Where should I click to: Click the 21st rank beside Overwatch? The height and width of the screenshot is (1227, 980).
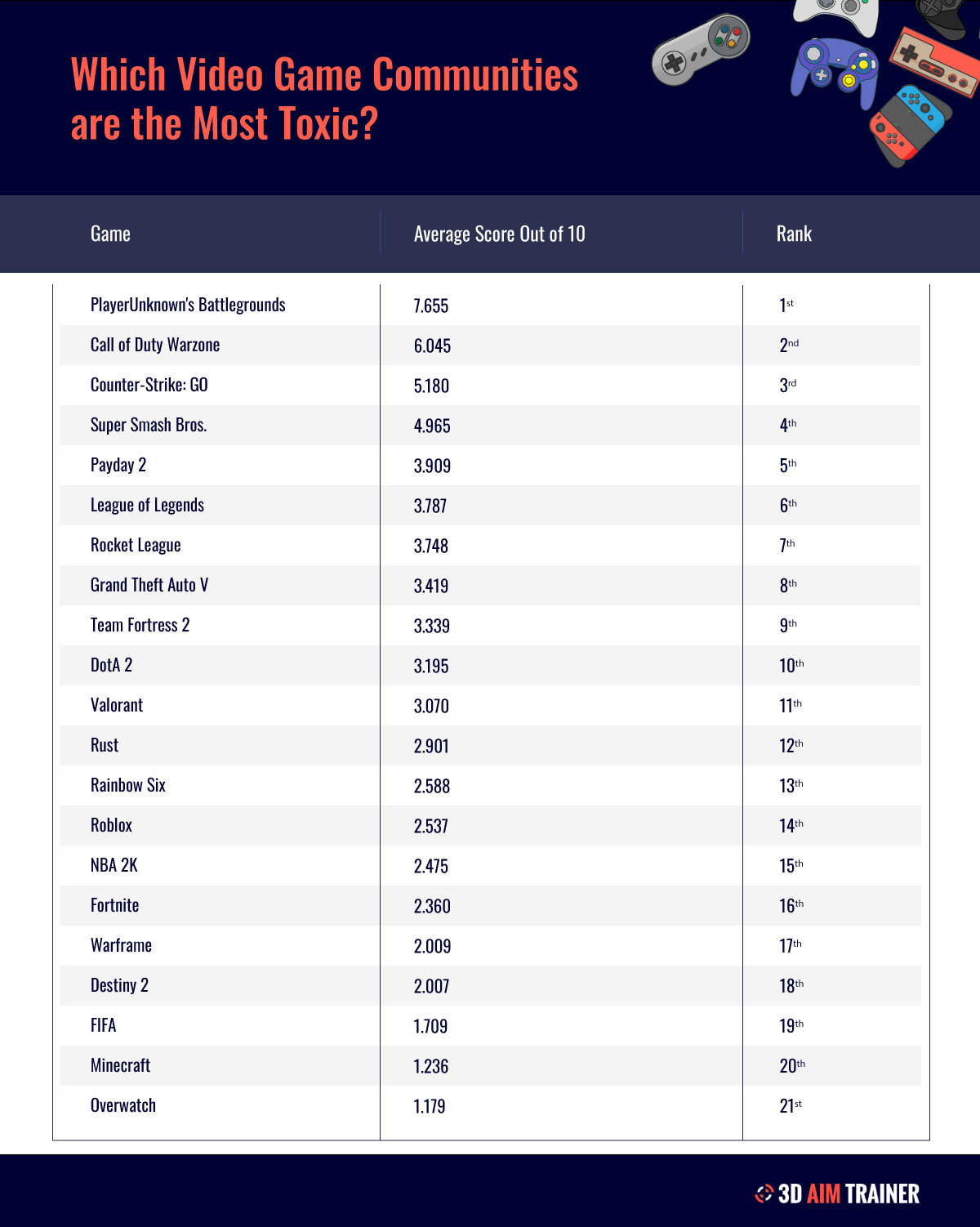point(790,1106)
